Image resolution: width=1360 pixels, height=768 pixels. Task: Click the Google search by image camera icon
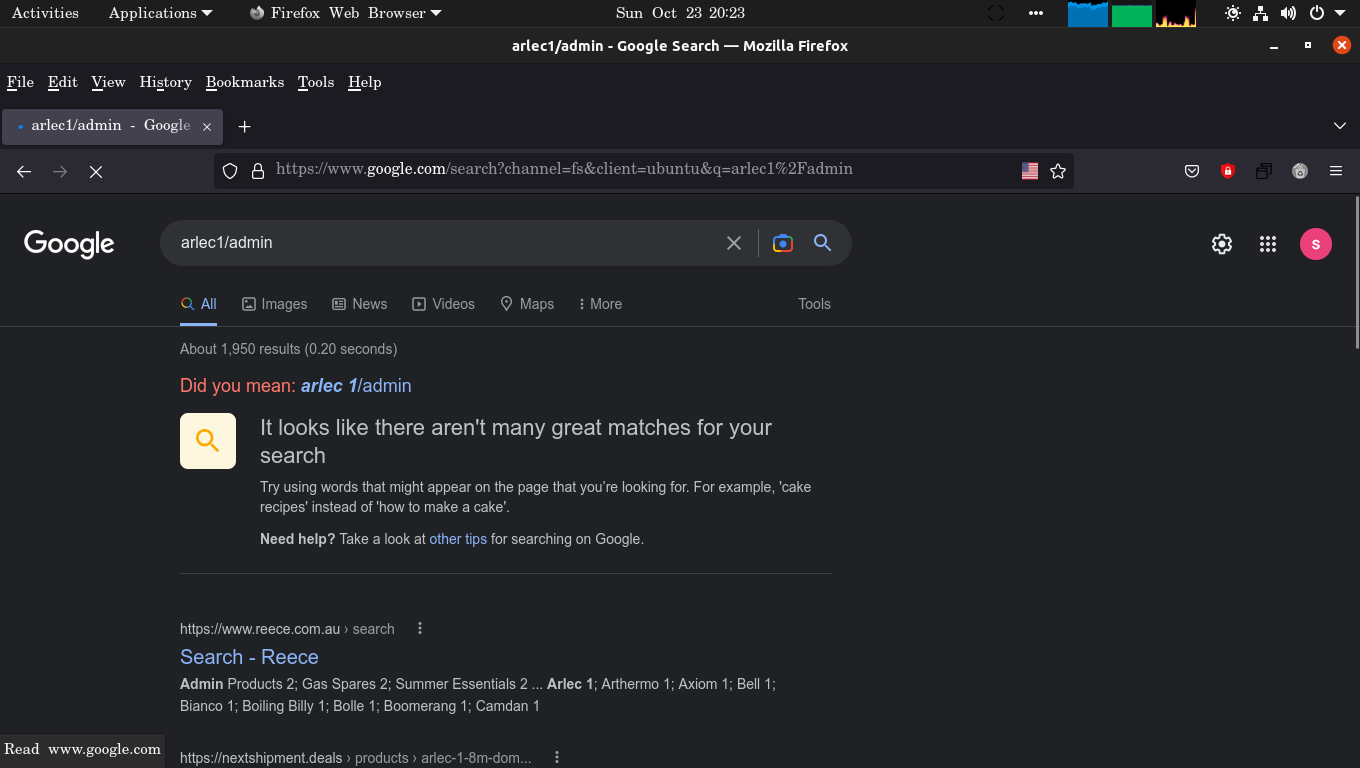(783, 243)
